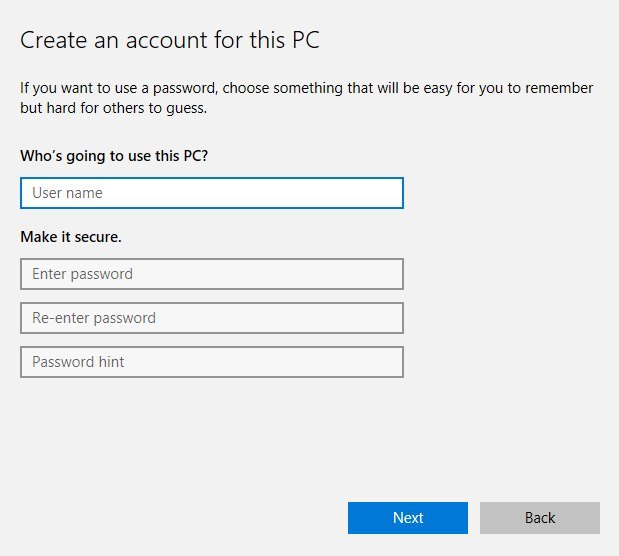Click the 'Who's going to use this PC?' label
This screenshot has width=619, height=556.
pos(114,156)
